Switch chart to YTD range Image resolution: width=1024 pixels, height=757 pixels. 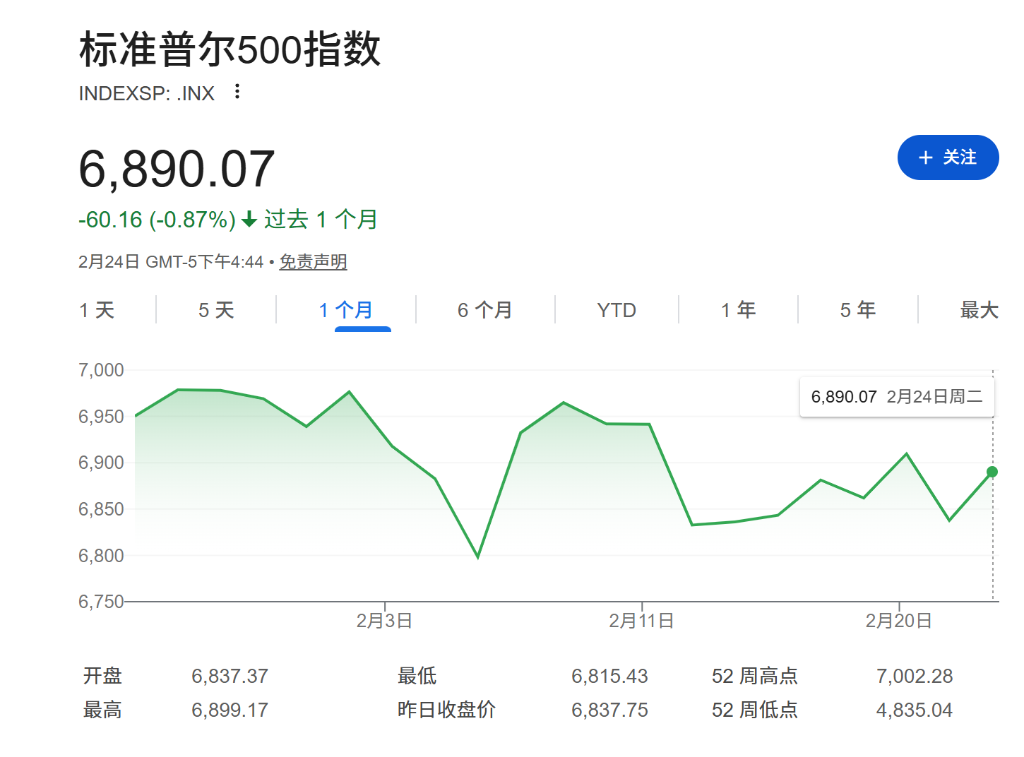[616, 310]
